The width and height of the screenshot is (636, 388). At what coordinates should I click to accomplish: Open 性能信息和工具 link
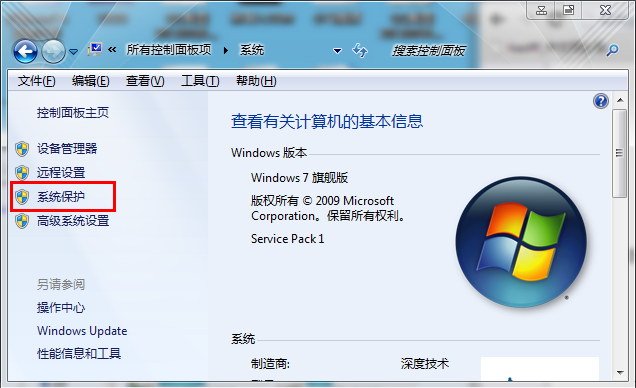tap(79, 354)
